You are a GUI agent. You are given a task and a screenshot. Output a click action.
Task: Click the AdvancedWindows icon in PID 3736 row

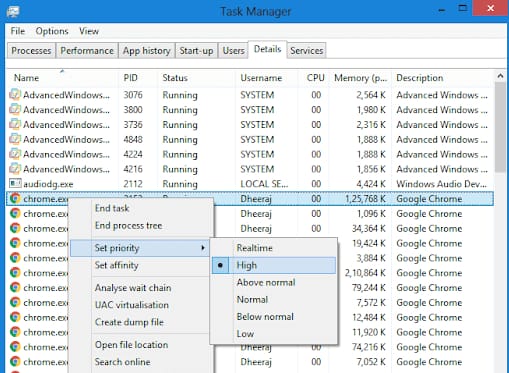[15, 125]
